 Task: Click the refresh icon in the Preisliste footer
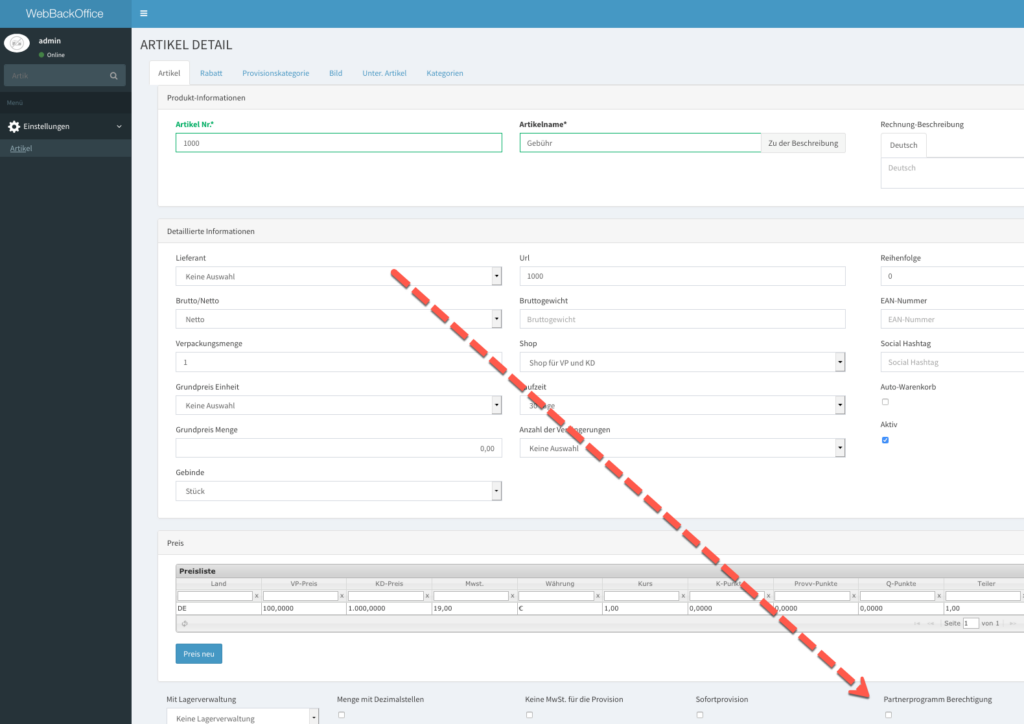[185, 623]
